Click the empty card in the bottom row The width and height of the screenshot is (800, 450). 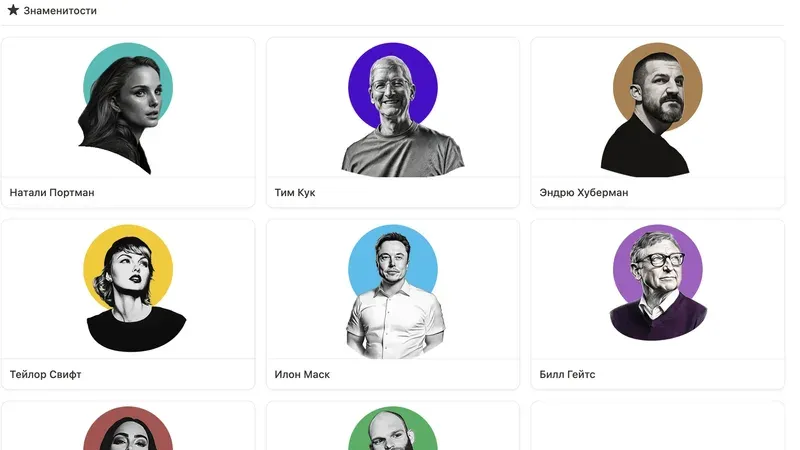(x=658, y=426)
